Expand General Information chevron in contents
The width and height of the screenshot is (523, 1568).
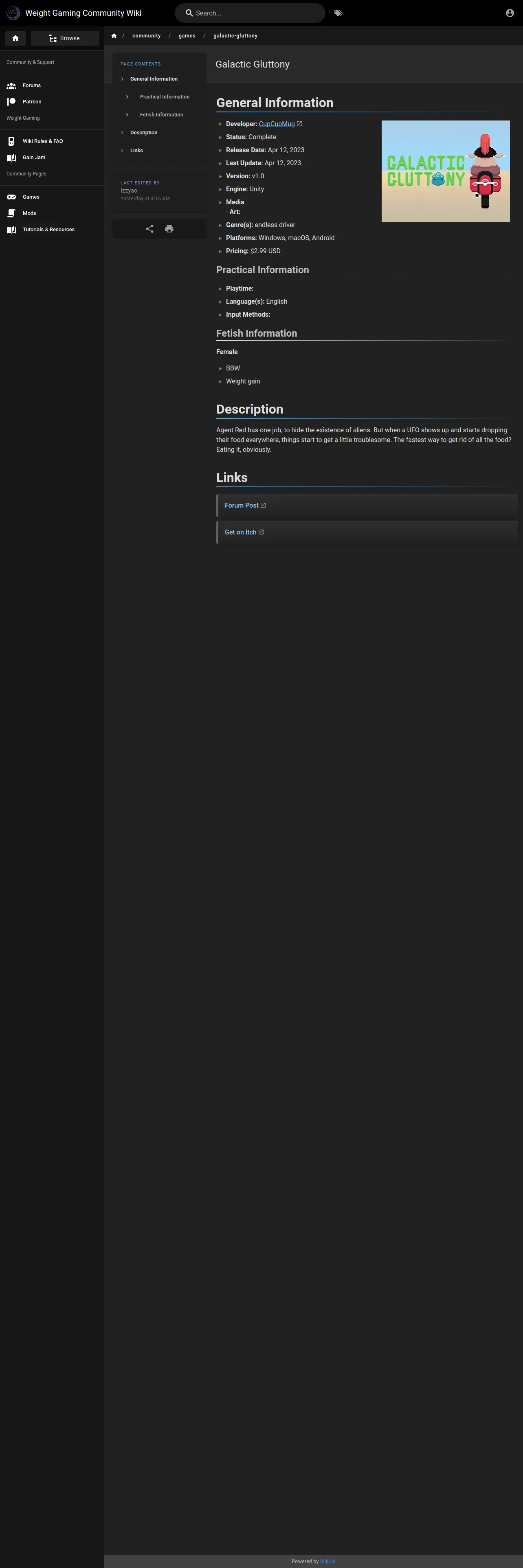pyautogui.click(x=122, y=79)
